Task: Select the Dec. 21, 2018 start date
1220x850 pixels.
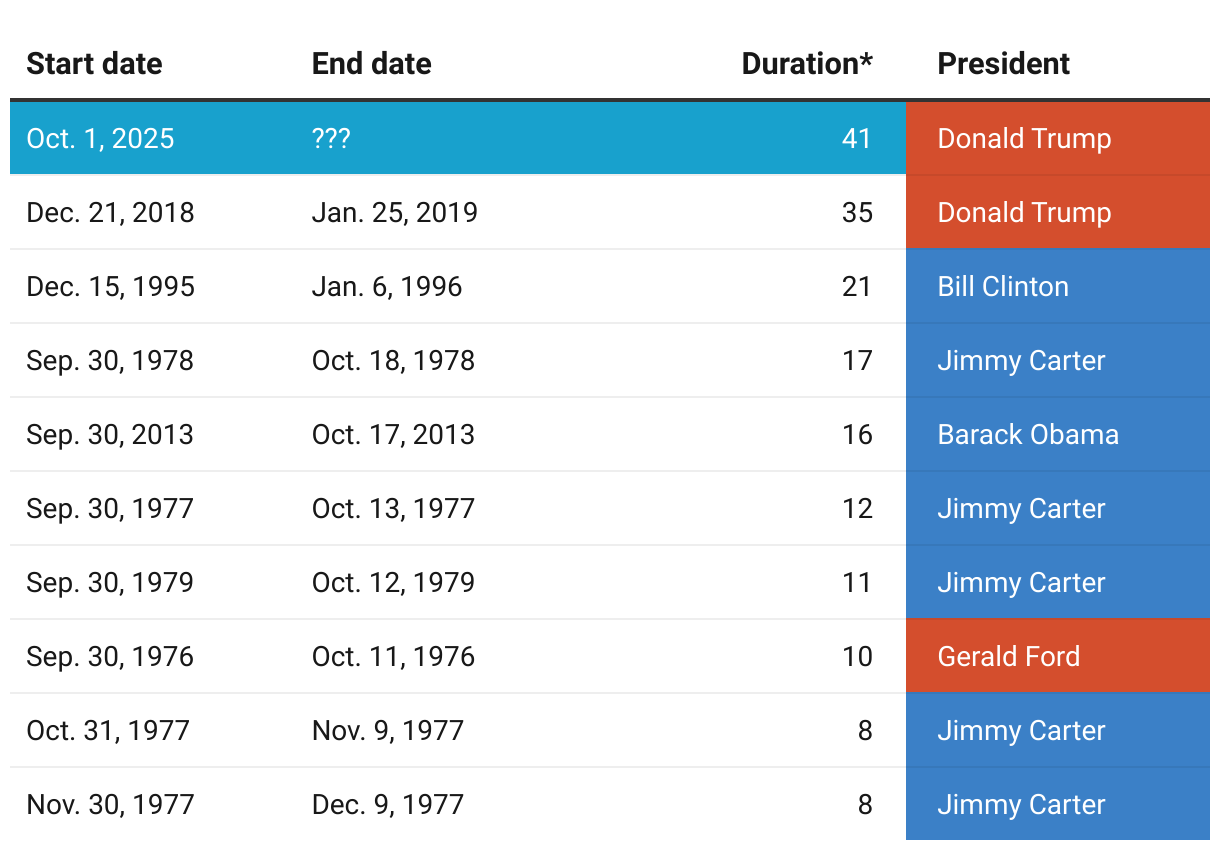Action: coord(110,212)
